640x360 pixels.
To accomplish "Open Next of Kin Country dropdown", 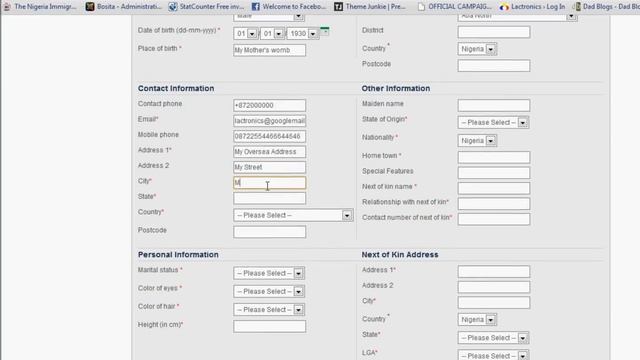I will pos(477,320).
